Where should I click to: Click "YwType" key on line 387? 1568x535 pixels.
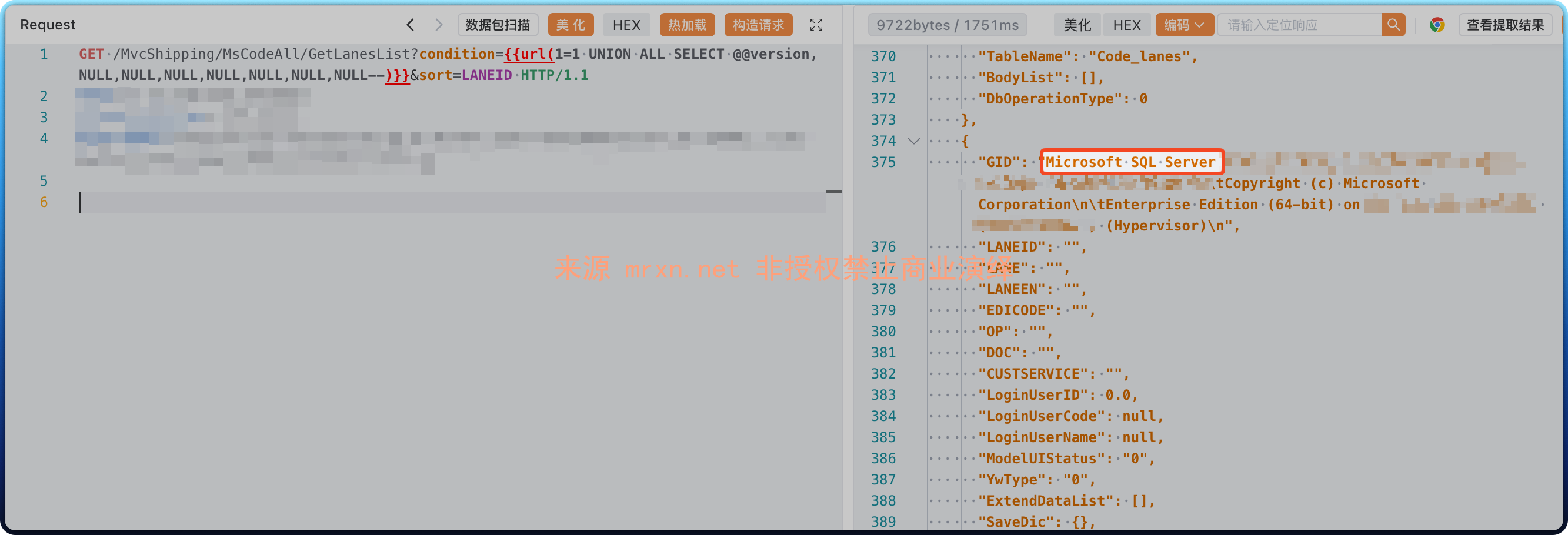[x=1012, y=480]
